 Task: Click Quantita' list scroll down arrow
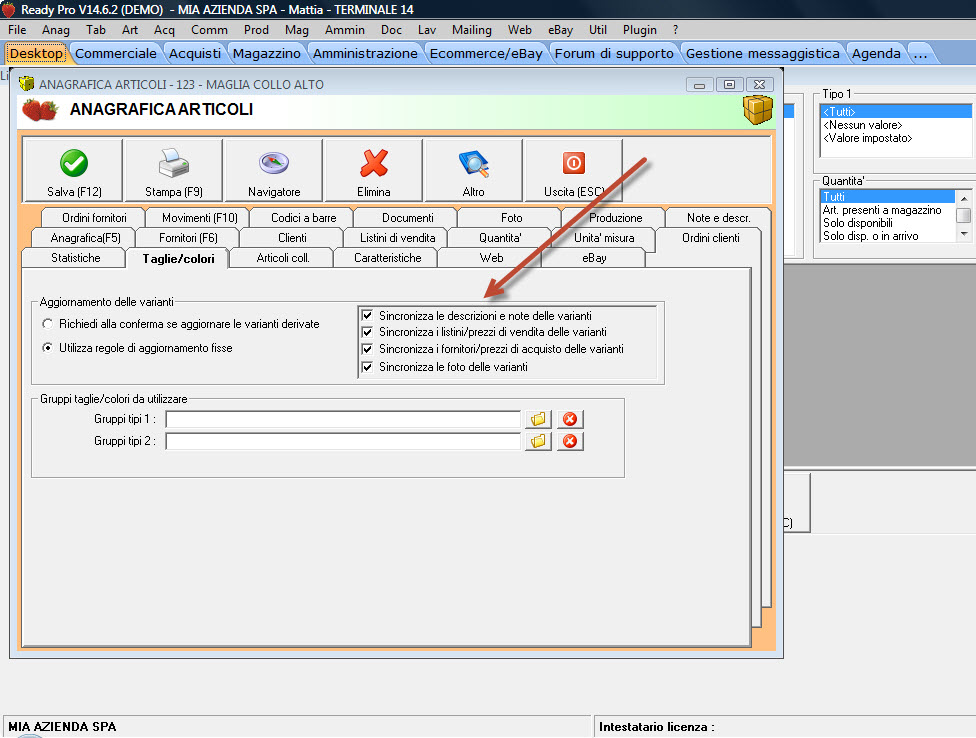coord(964,235)
